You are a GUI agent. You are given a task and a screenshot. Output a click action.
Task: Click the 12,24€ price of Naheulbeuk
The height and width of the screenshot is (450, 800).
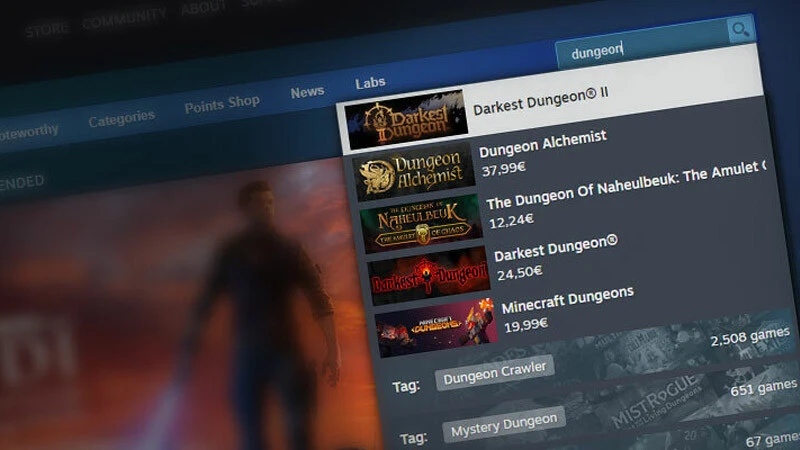[x=511, y=220]
